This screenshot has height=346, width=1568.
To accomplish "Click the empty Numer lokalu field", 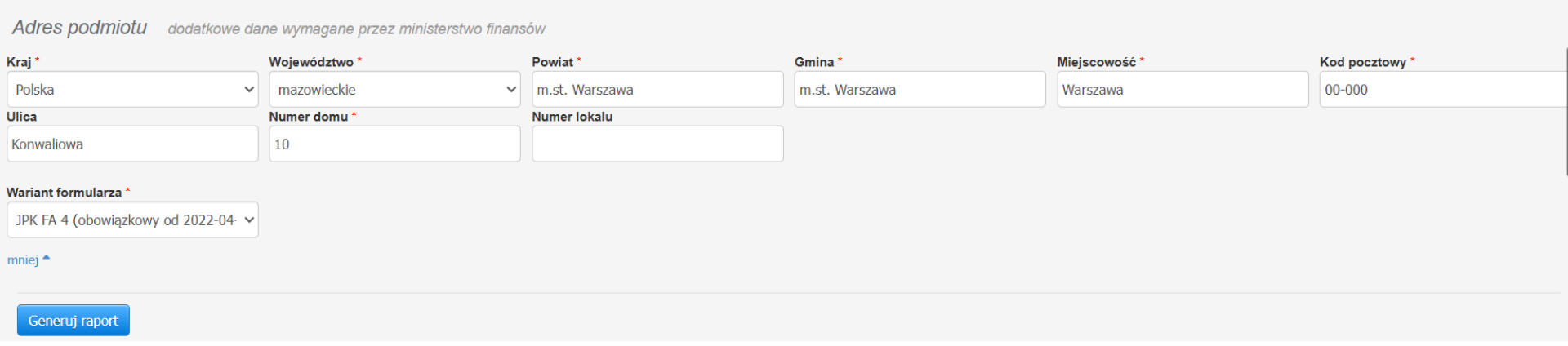I will pyautogui.click(x=657, y=144).
